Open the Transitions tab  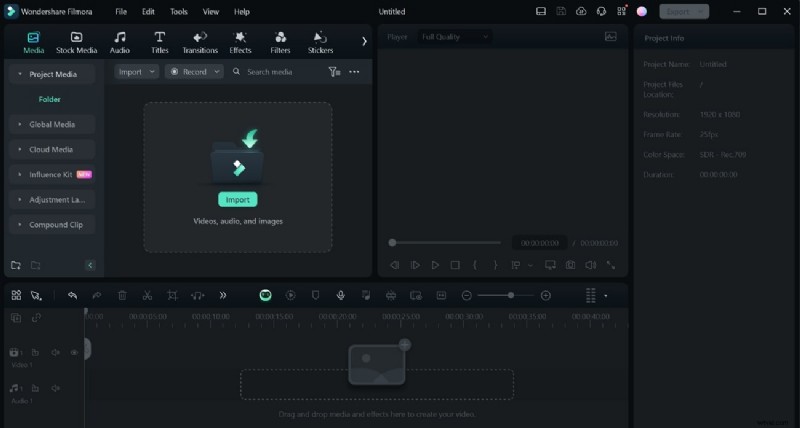click(x=200, y=42)
